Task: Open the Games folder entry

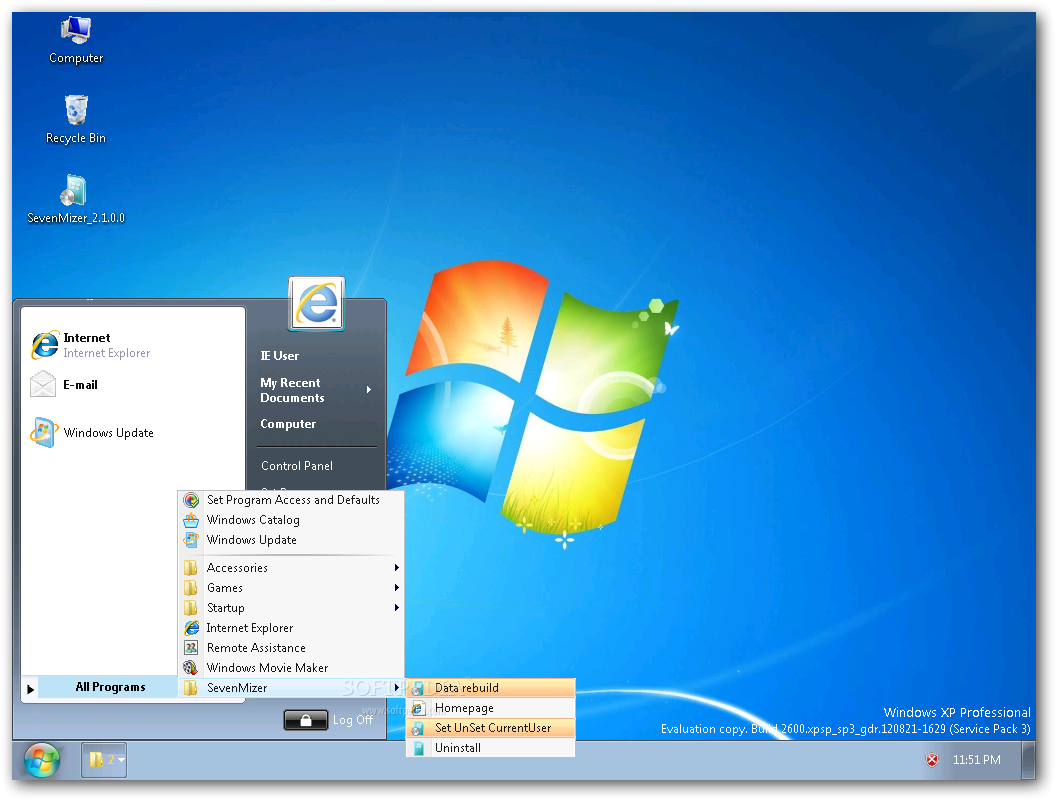Action: (291, 588)
